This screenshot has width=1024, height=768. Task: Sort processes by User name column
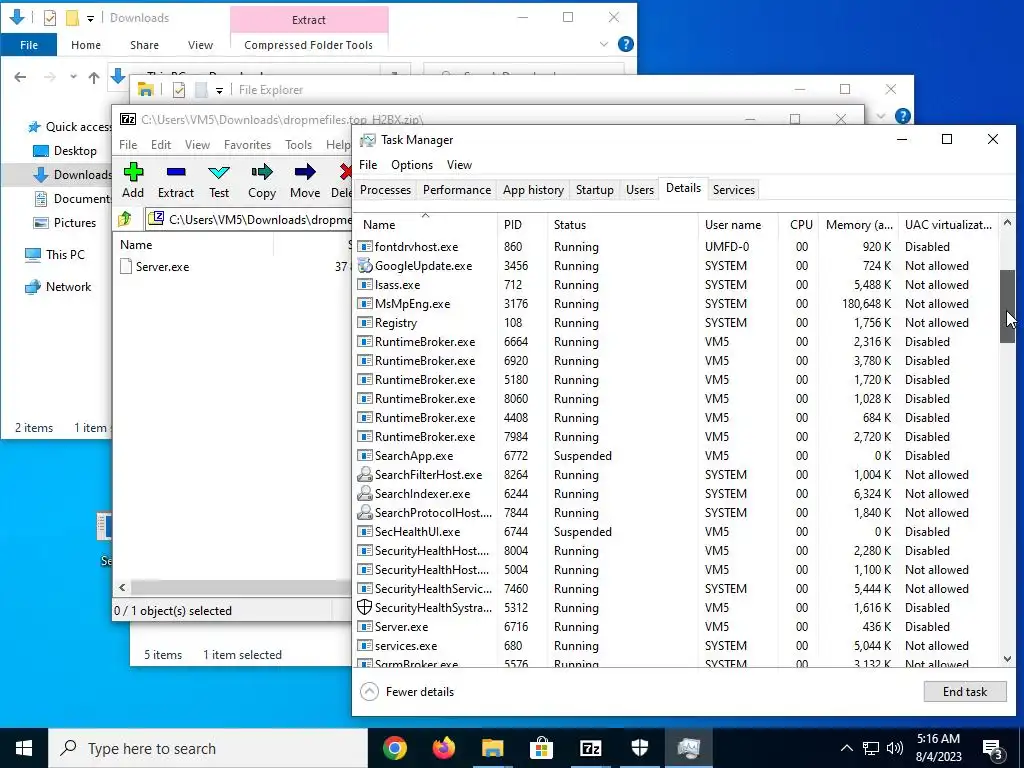pos(738,224)
